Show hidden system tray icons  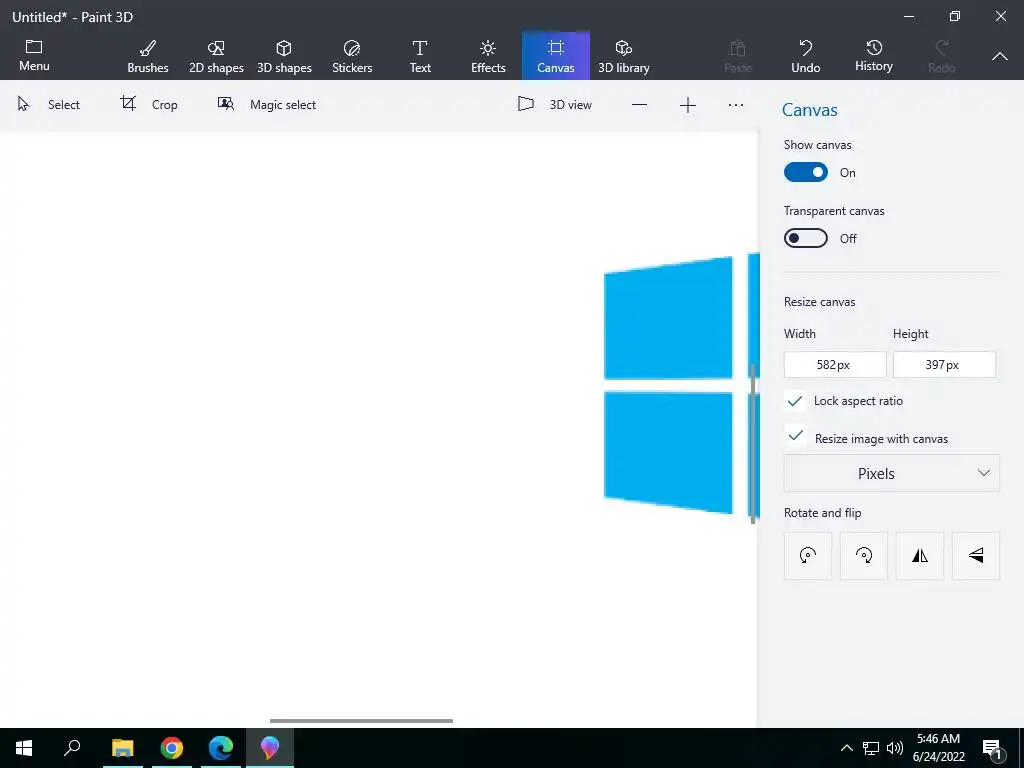click(x=846, y=748)
